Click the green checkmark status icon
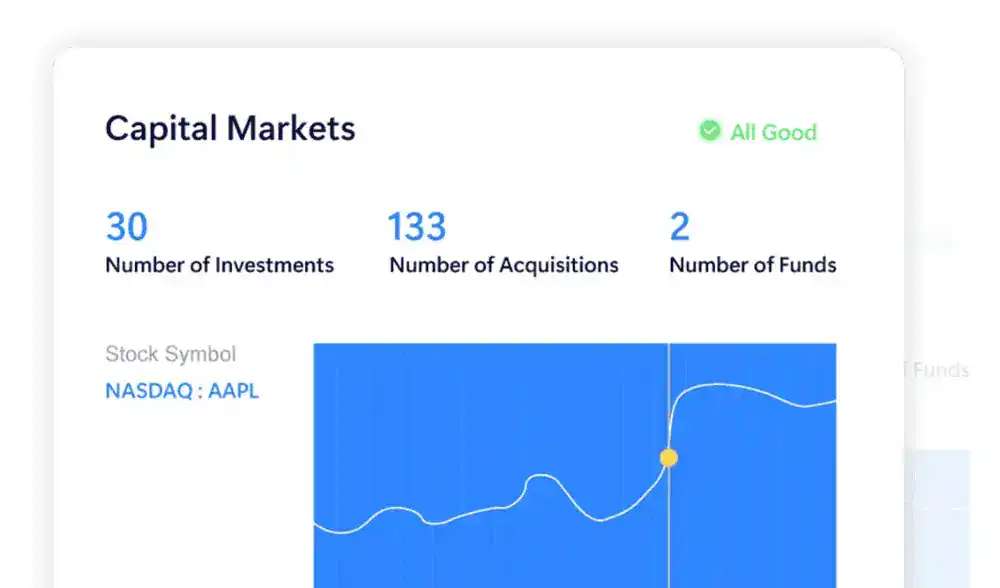 click(x=709, y=131)
